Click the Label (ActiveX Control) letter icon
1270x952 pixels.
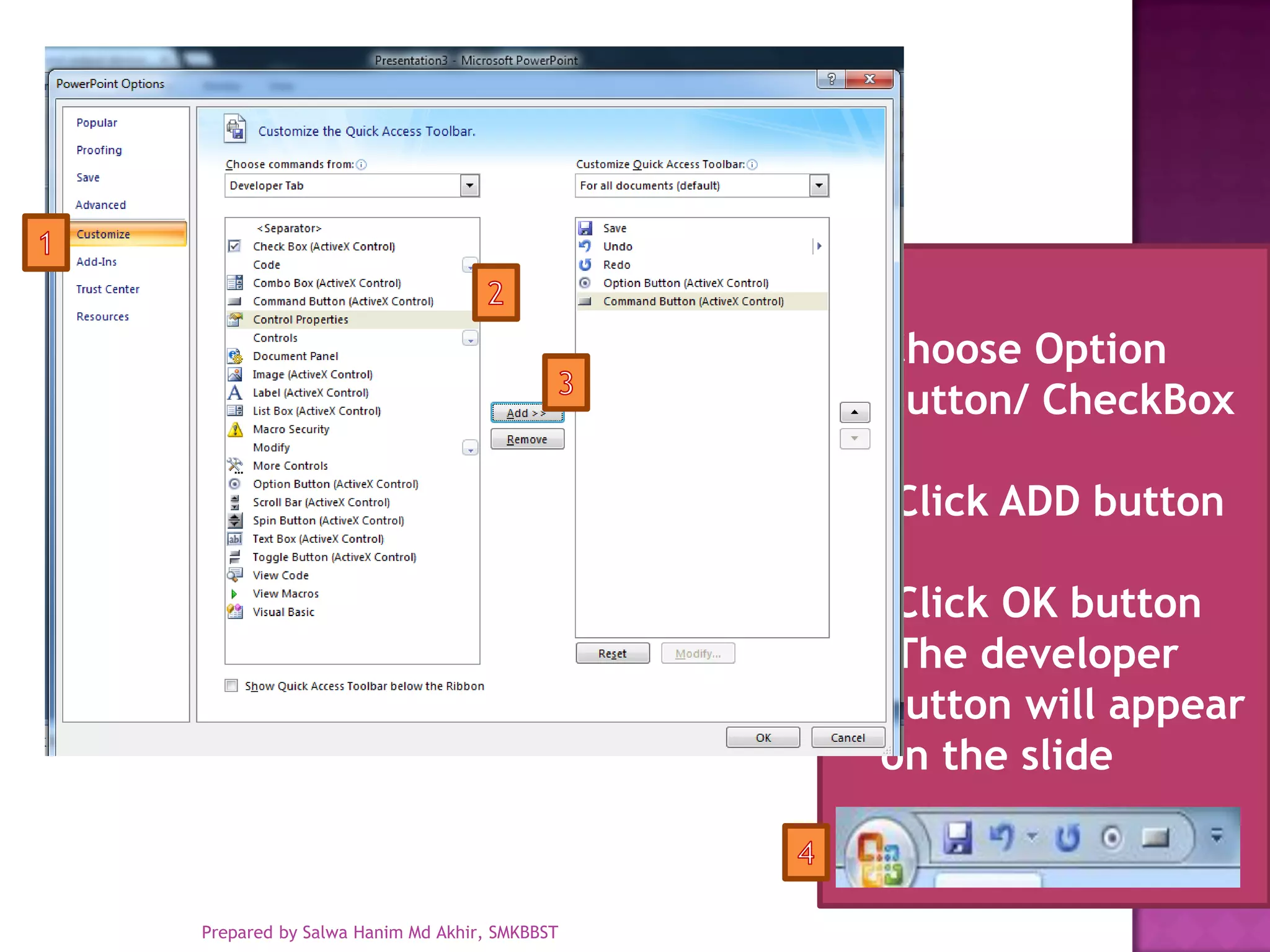[234, 392]
